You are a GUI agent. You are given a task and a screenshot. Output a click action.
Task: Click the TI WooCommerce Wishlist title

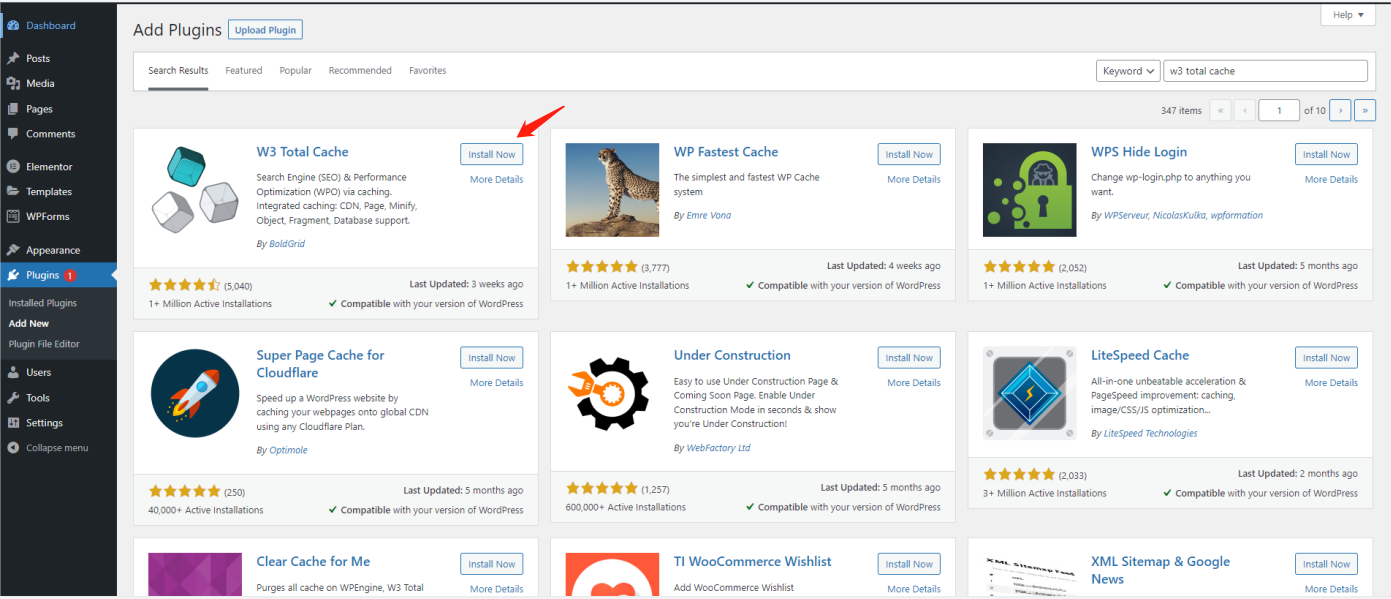click(752, 562)
